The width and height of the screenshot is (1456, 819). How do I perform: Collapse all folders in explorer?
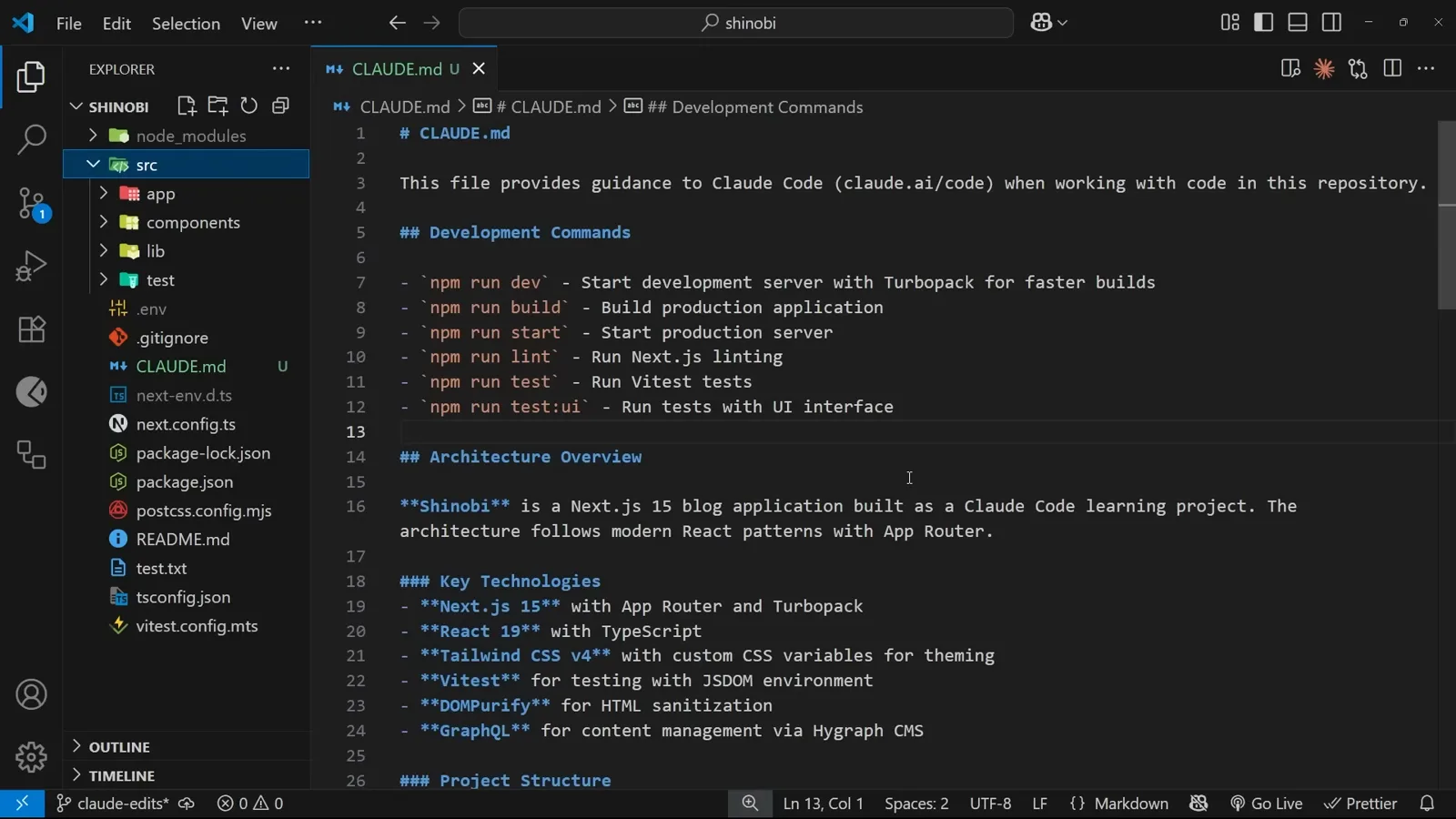(x=280, y=106)
